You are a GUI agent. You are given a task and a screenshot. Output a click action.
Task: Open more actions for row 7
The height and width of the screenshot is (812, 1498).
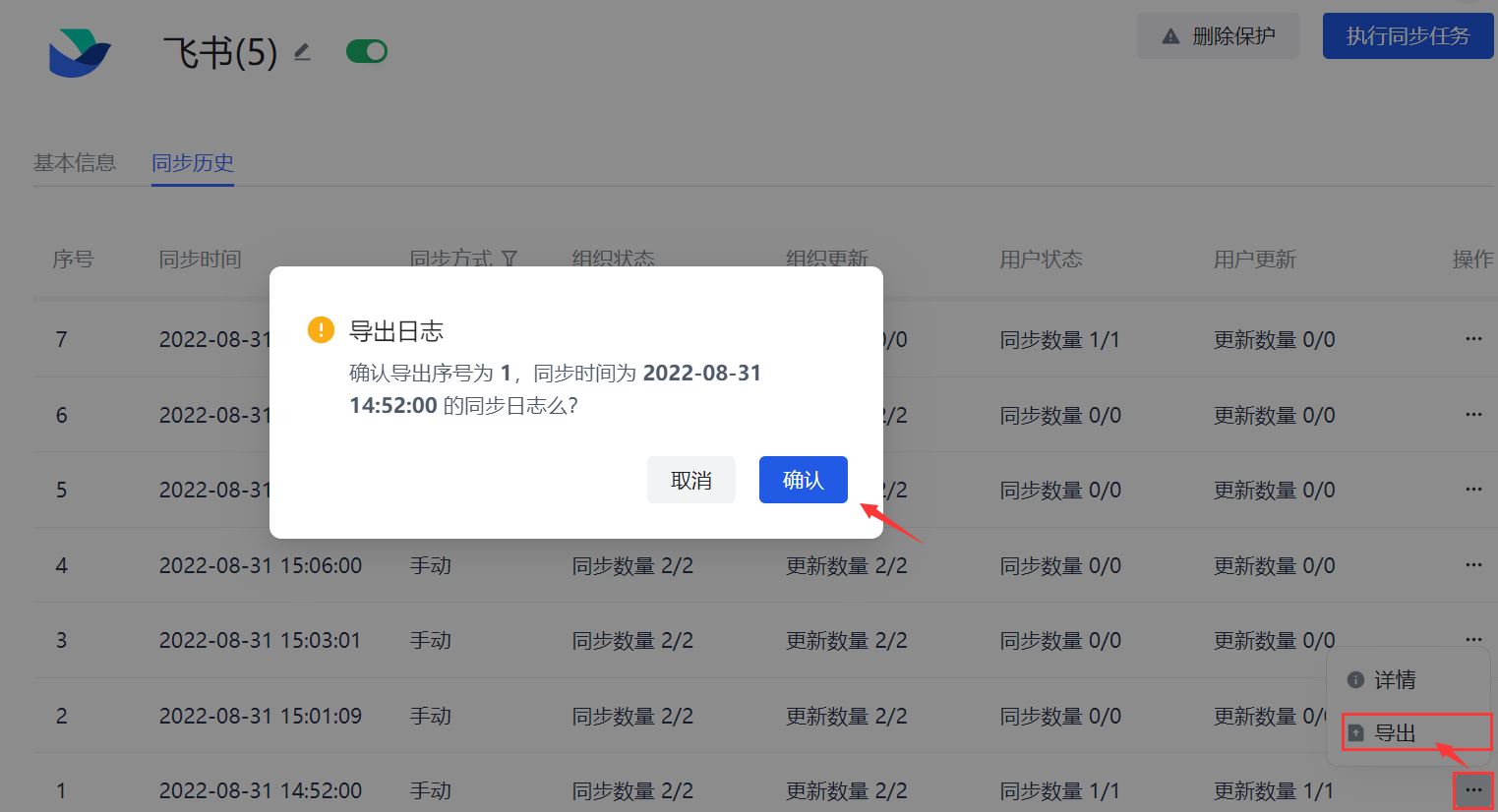click(1472, 339)
